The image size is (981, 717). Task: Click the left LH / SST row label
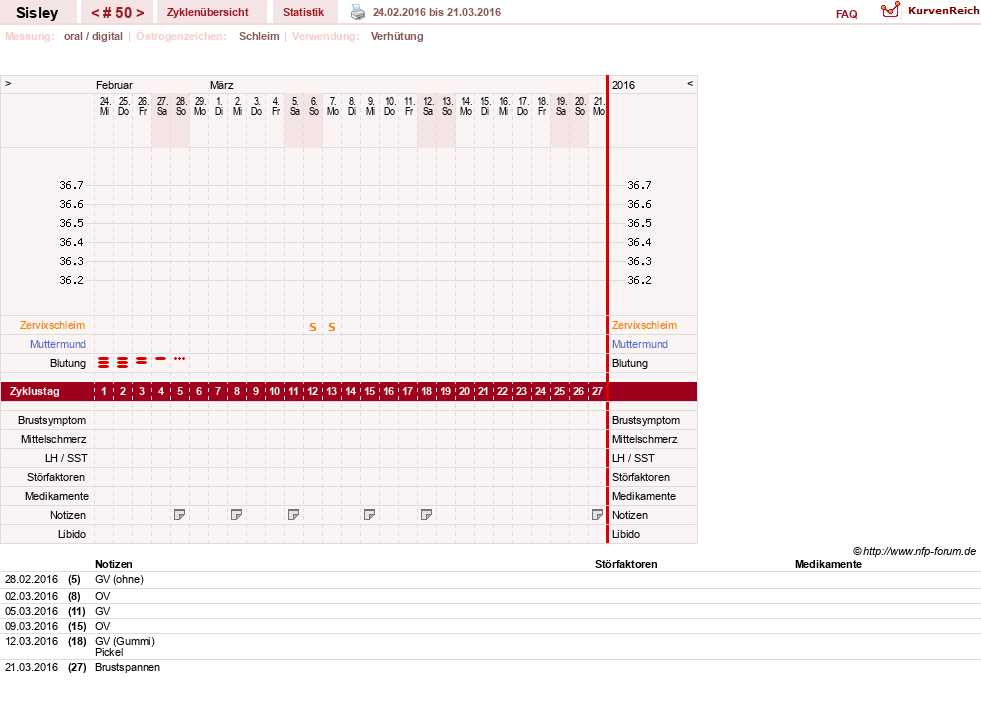click(x=66, y=459)
